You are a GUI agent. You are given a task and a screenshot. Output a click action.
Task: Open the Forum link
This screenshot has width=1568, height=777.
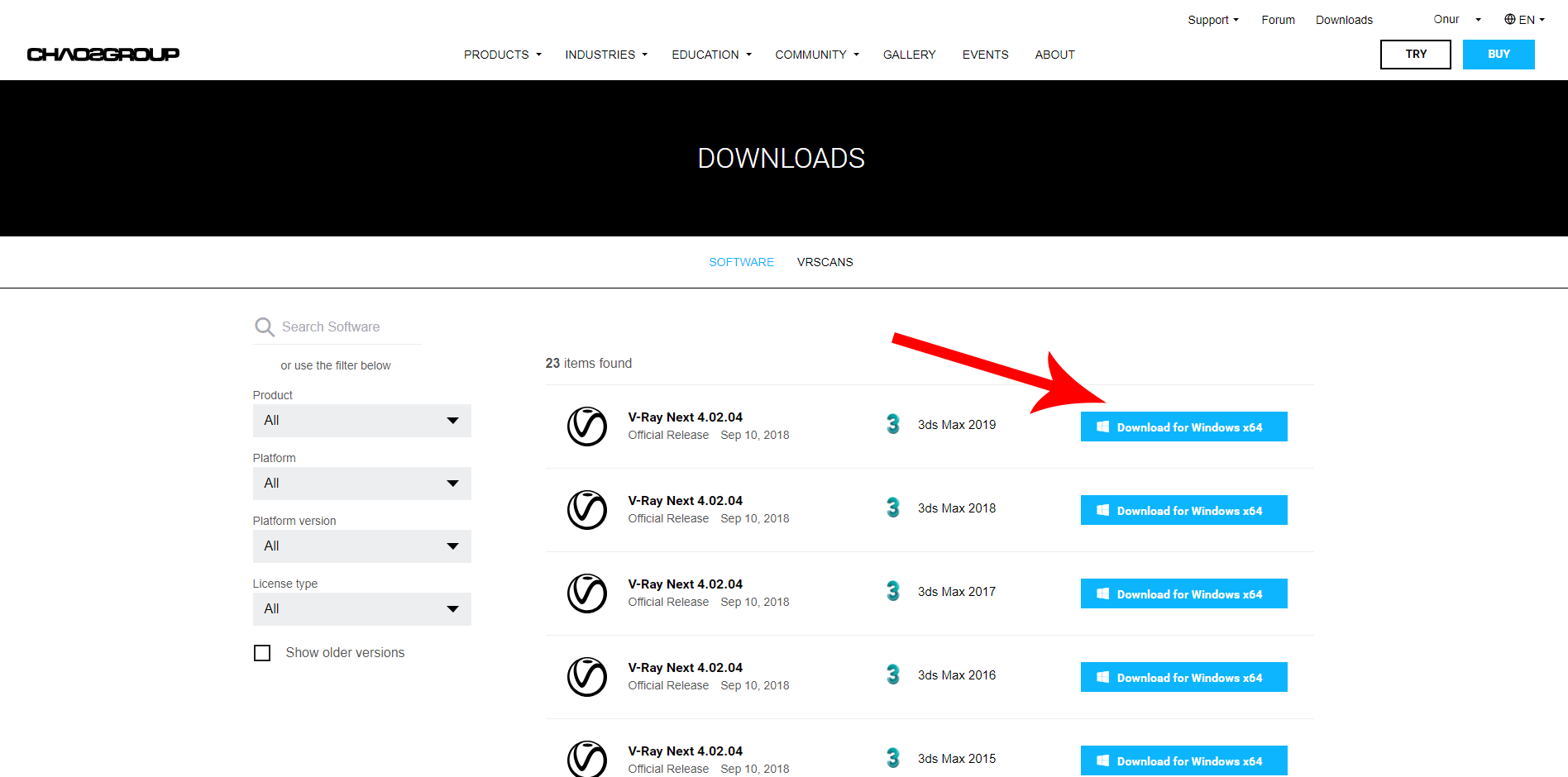point(1279,20)
